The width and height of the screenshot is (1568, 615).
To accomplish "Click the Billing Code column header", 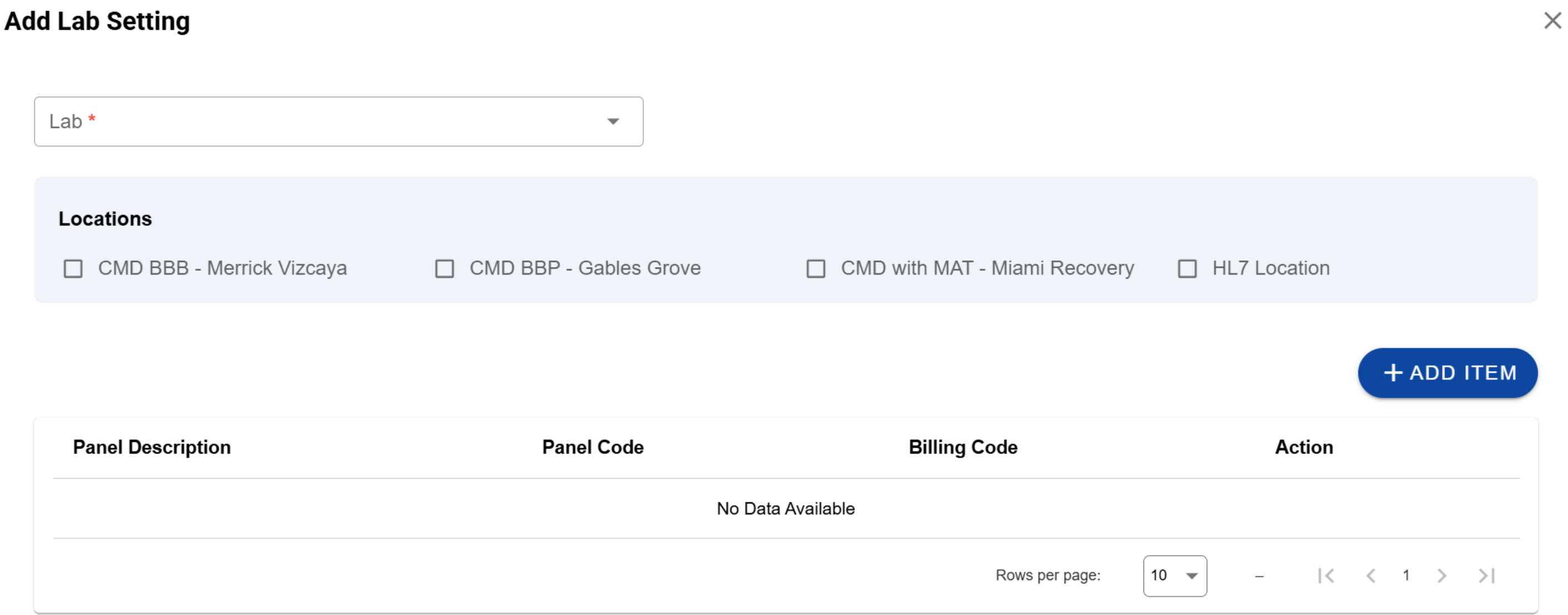I will [x=962, y=447].
